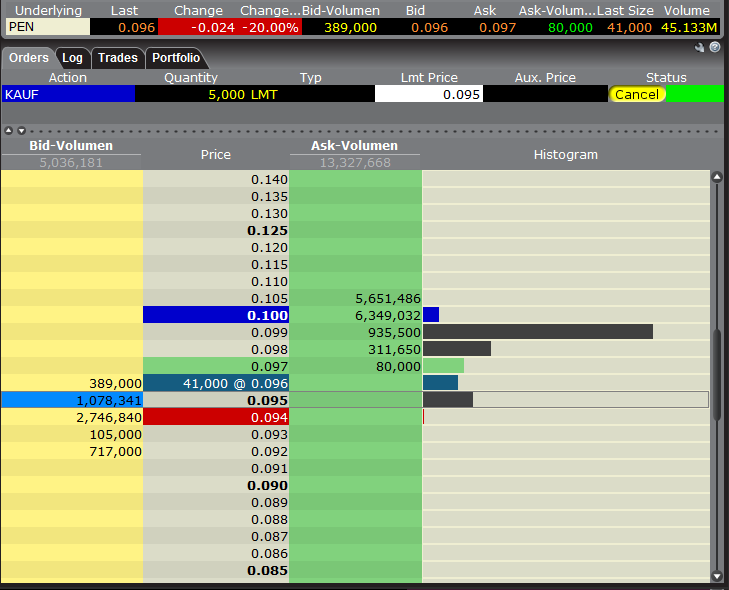Screen dimensions: 729x590
Task: Click the blue highlighted 0.100 price cell
Action: tap(216, 315)
